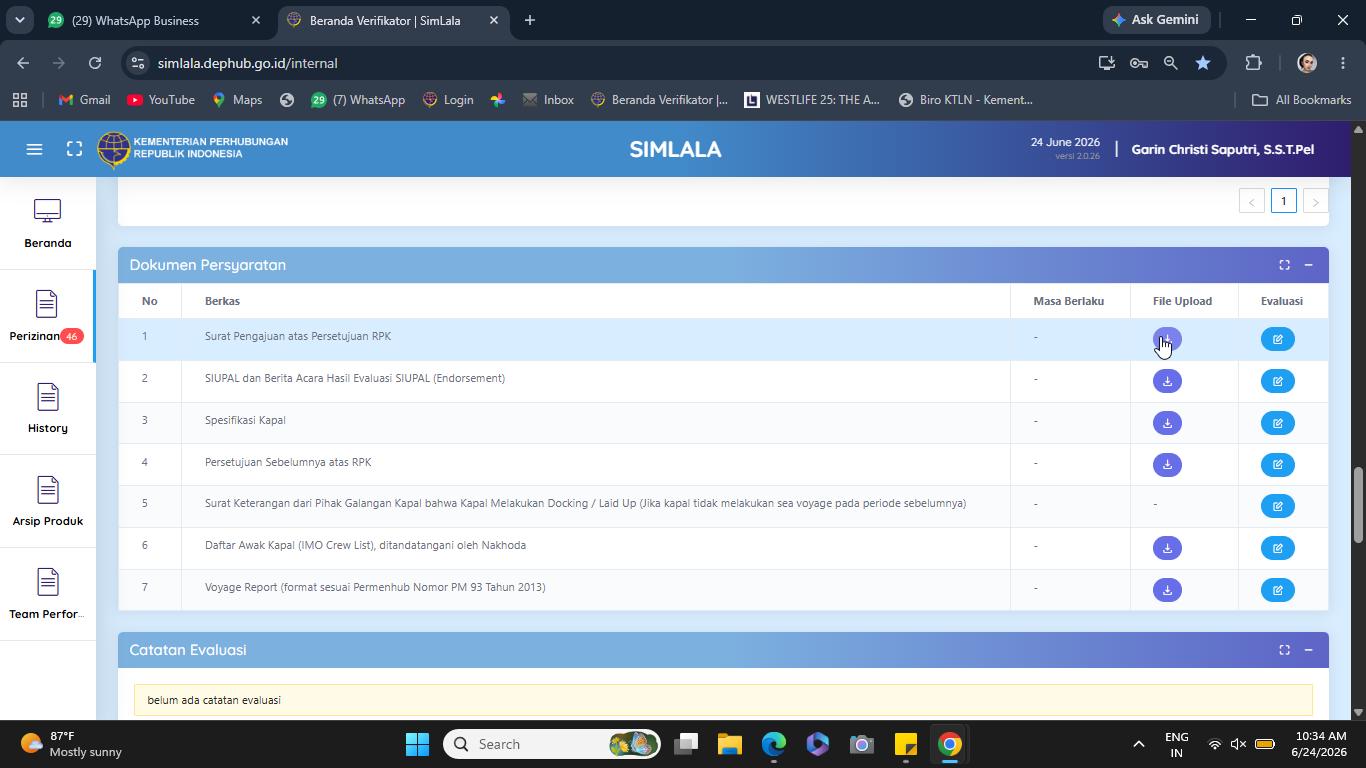The image size is (1366, 768).
Task: Evaluate Daftar Awak Kapal row
Action: 1277,548
